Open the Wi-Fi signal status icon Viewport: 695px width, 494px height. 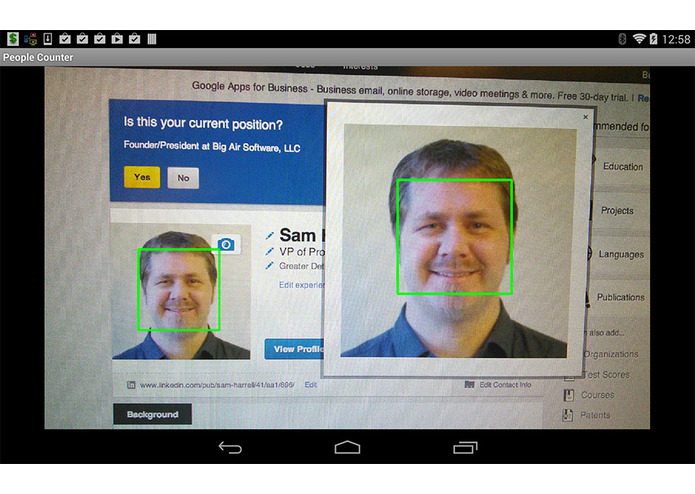click(639, 39)
